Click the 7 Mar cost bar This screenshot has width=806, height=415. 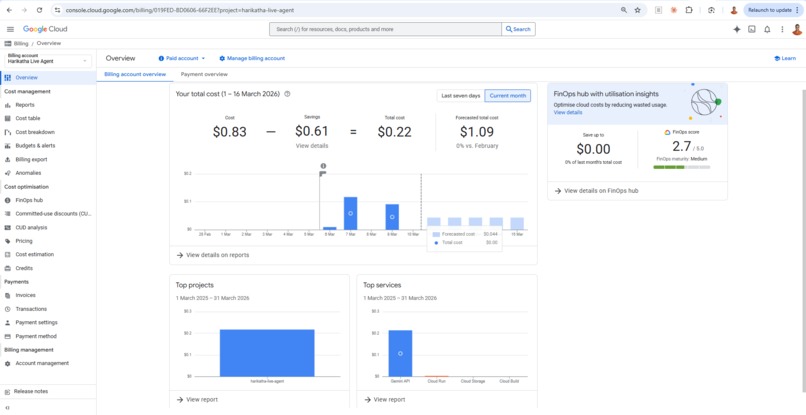pyautogui.click(x=351, y=213)
